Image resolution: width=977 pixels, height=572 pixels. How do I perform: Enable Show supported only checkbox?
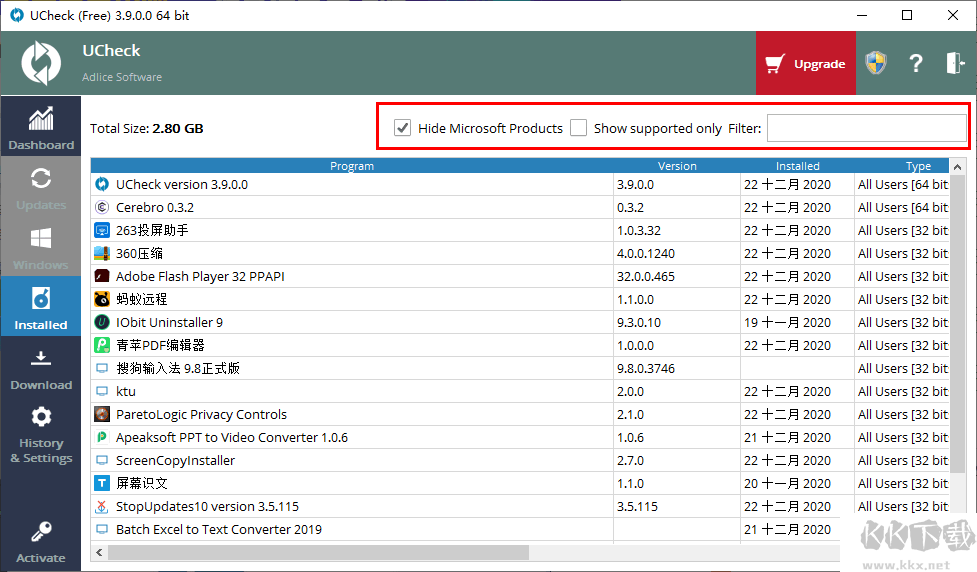[578, 128]
